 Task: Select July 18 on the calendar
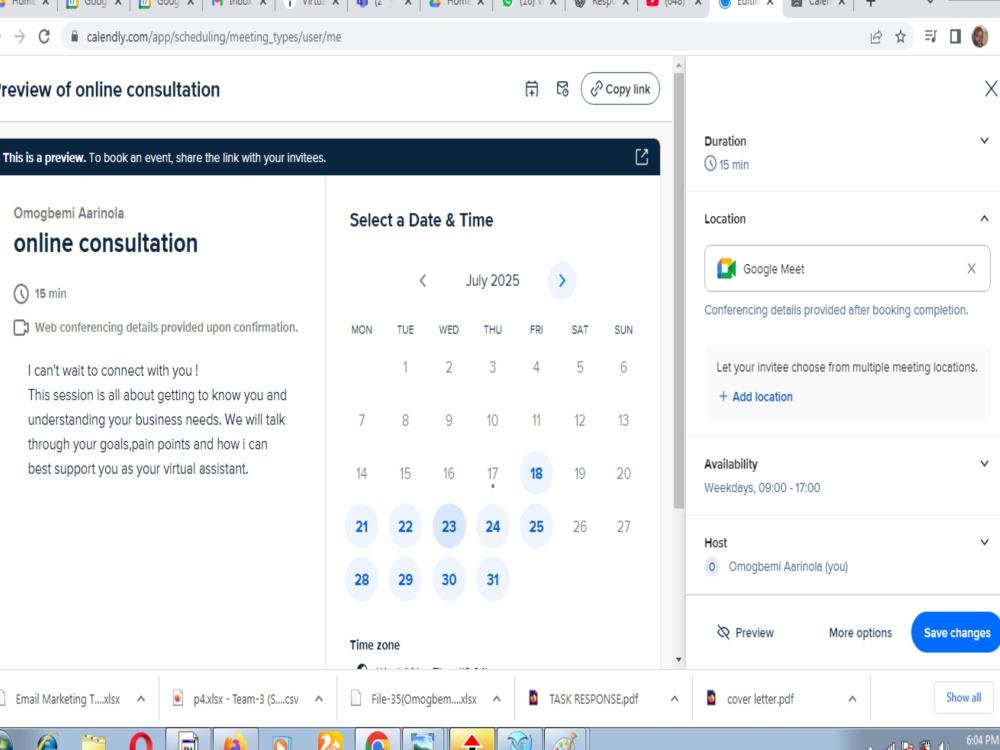pos(536,473)
